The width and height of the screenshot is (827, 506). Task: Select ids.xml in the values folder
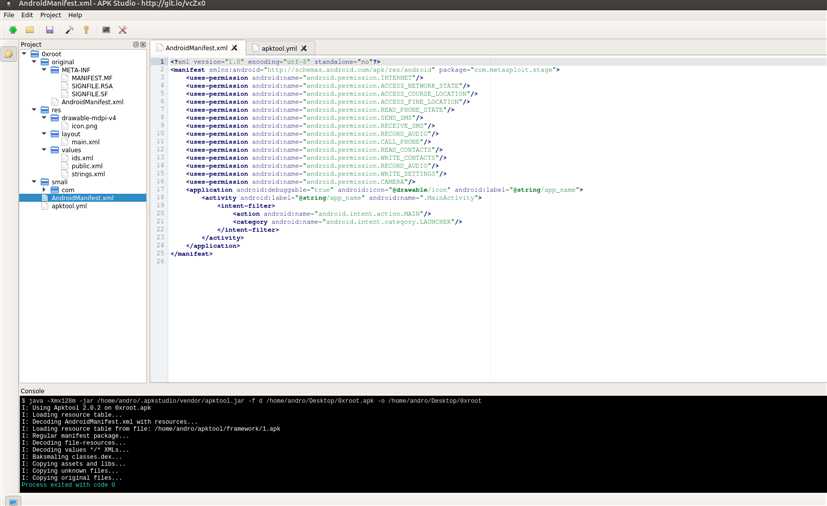click(82, 158)
